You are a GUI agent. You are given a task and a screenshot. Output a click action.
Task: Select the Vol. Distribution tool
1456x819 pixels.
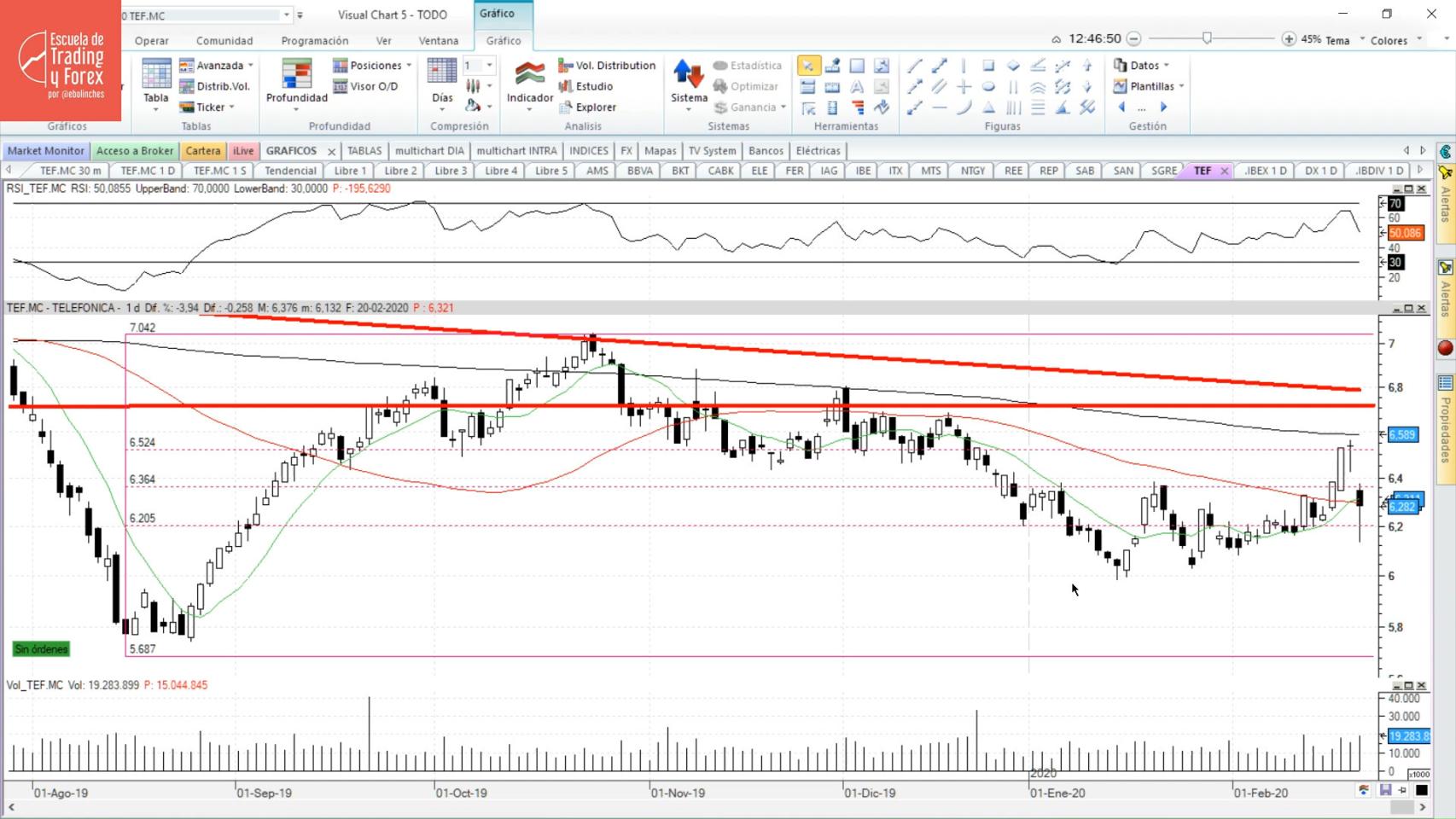pos(607,66)
